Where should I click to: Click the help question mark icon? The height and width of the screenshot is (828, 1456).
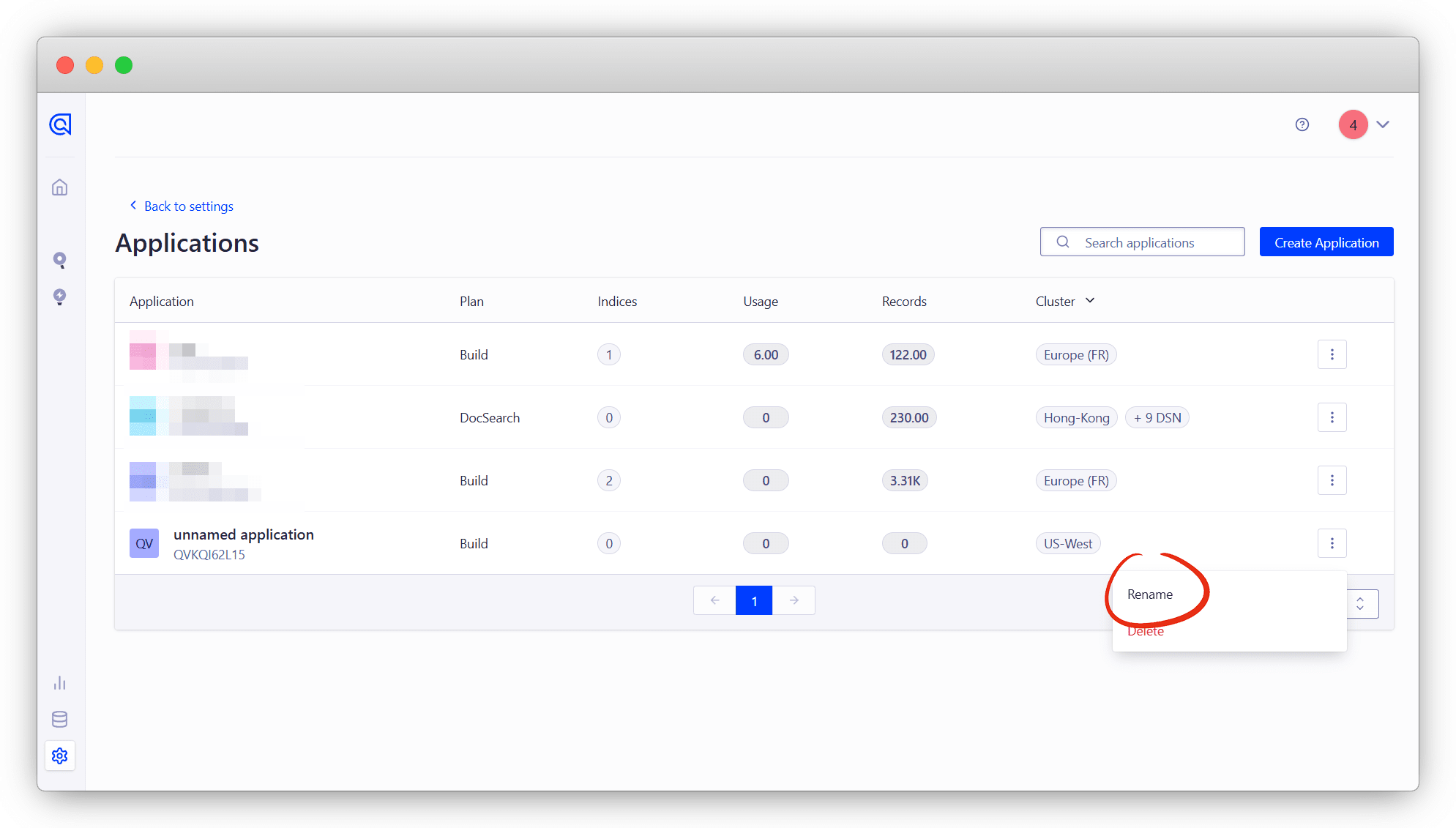[1302, 124]
